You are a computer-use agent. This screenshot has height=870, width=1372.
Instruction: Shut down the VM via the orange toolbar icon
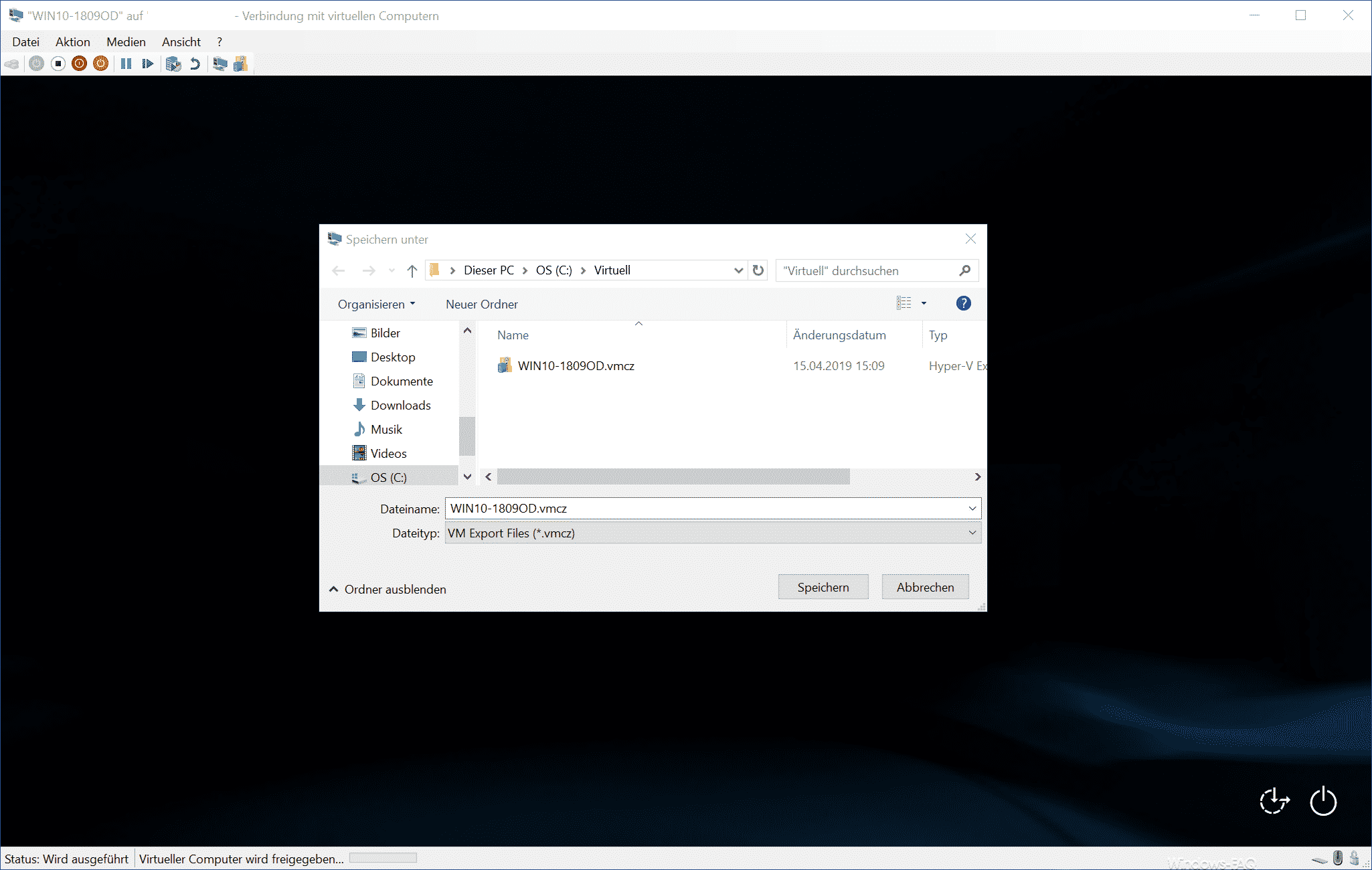tap(80, 64)
